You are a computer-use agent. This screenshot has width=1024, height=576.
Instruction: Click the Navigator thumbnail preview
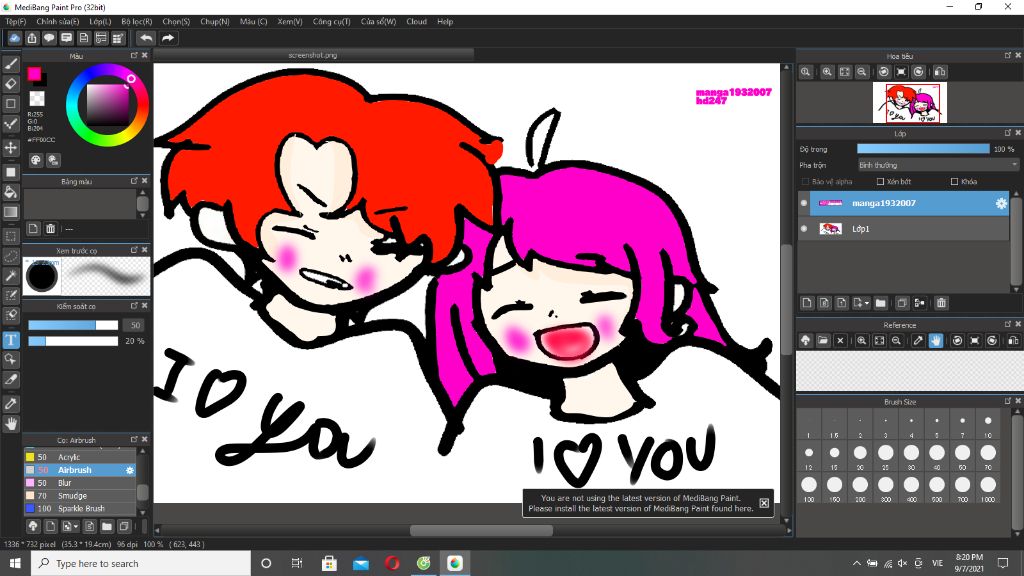[x=910, y=103]
